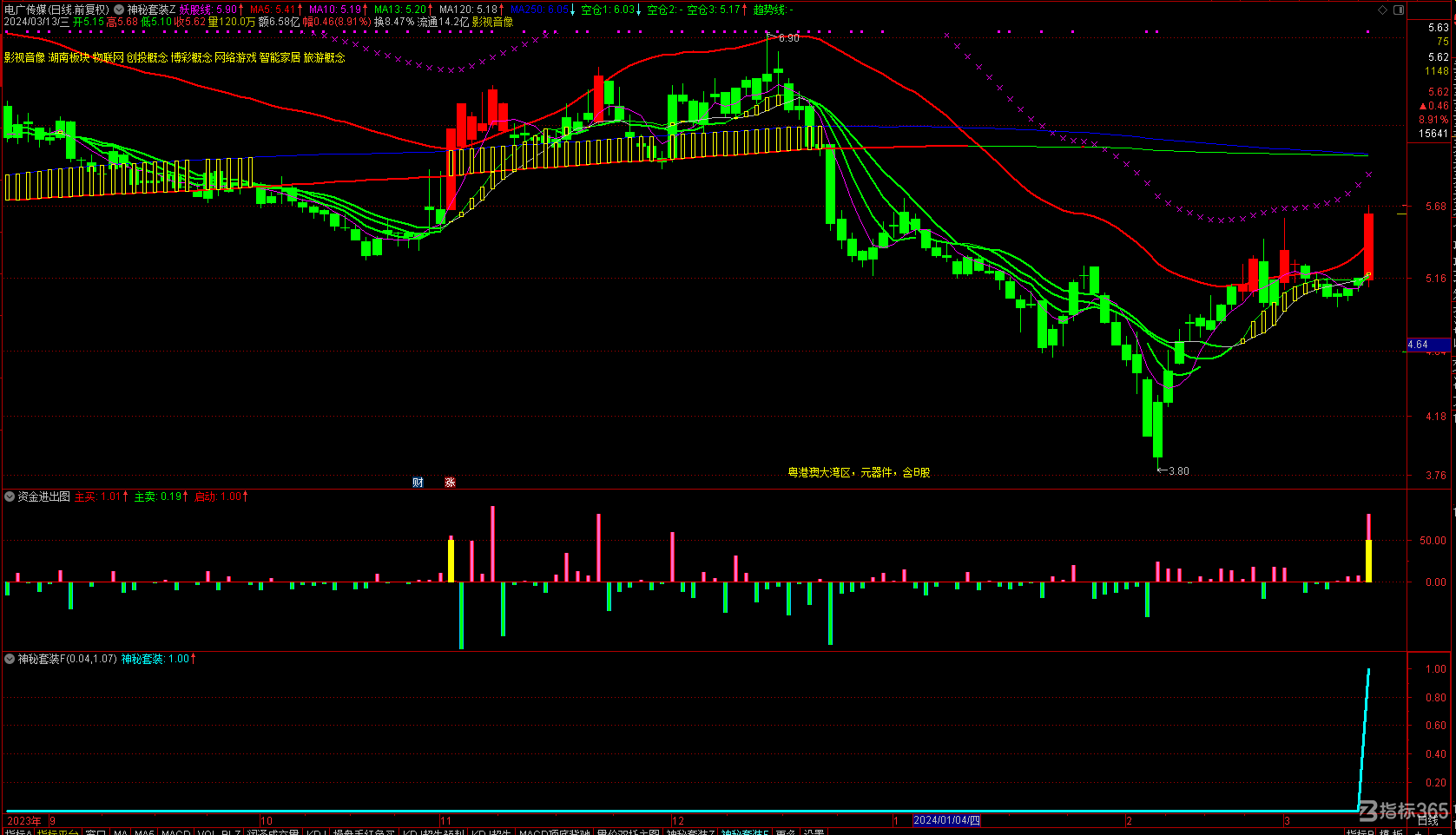
Task: Open the 旅游概念 concept tag
Action: pos(324,57)
